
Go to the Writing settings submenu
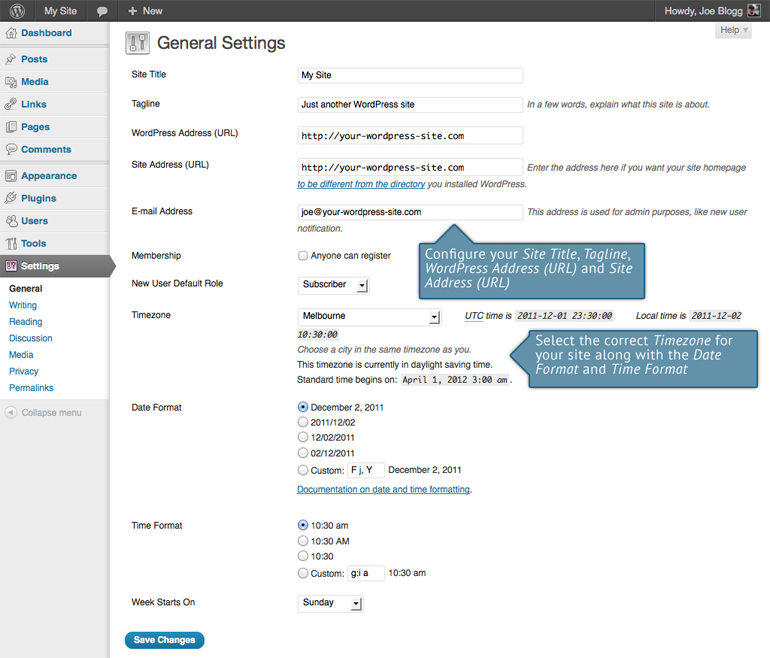tap(23, 305)
